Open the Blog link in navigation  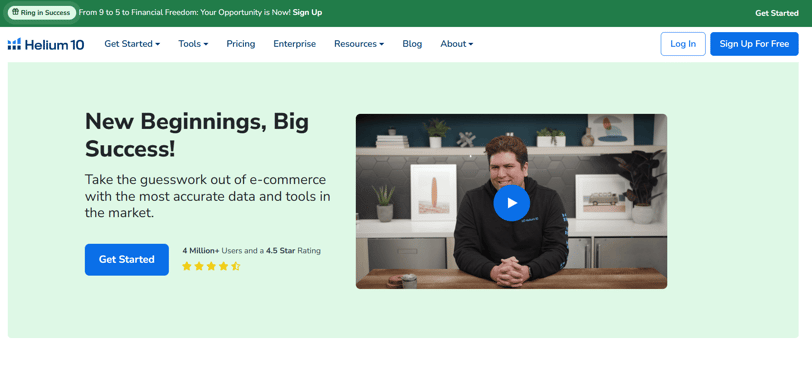412,44
